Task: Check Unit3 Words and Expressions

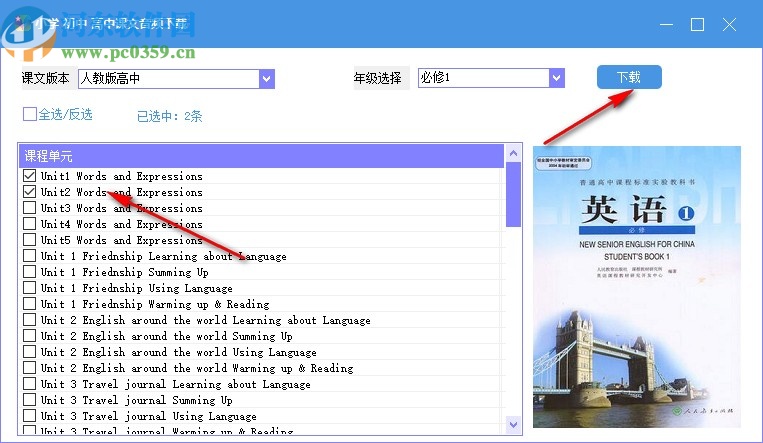Action: pyautogui.click(x=30, y=207)
